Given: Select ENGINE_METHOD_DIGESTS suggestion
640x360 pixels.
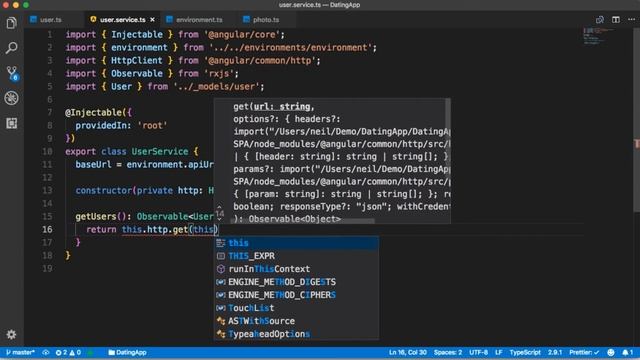Looking at the screenshot, I should [x=297, y=282].
